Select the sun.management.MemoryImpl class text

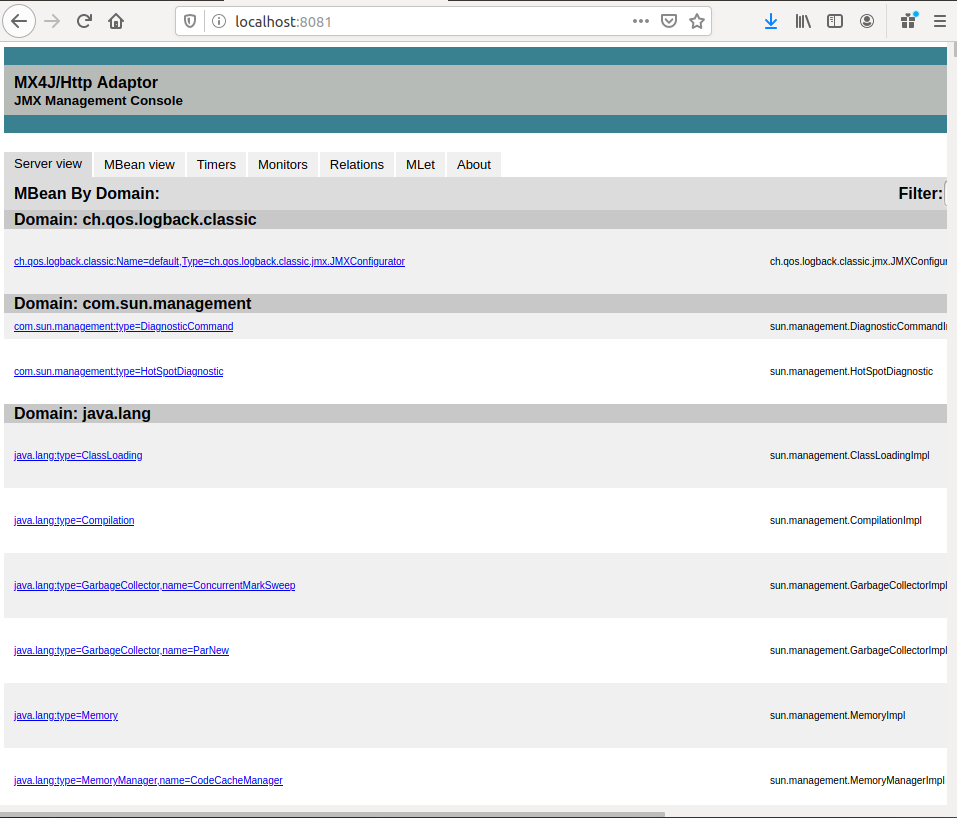coord(837,715)
